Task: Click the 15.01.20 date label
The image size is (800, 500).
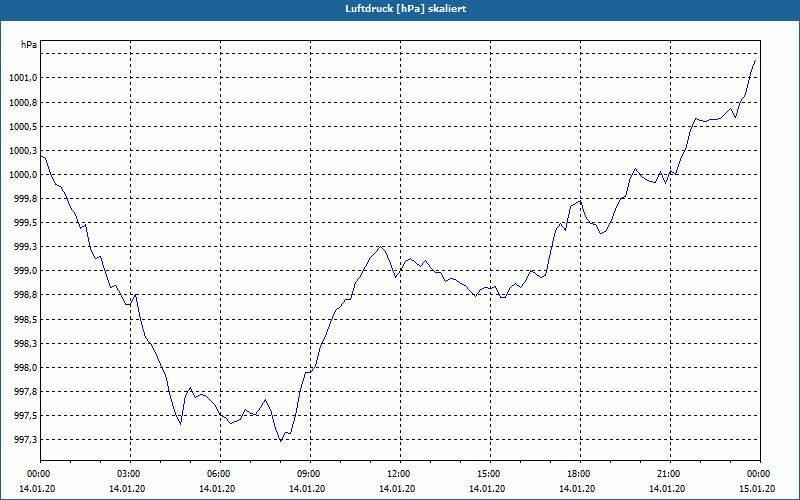Action: (757, 489)
